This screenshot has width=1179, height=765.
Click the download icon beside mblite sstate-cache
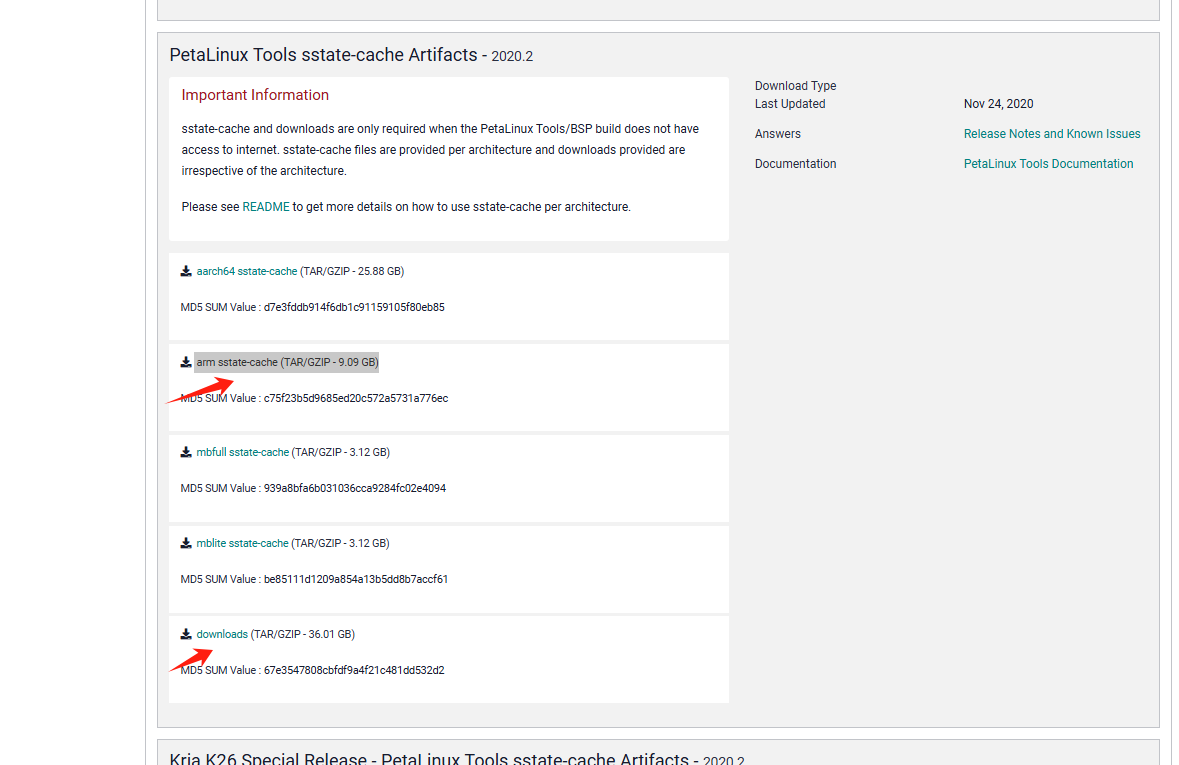pos(186,544)
